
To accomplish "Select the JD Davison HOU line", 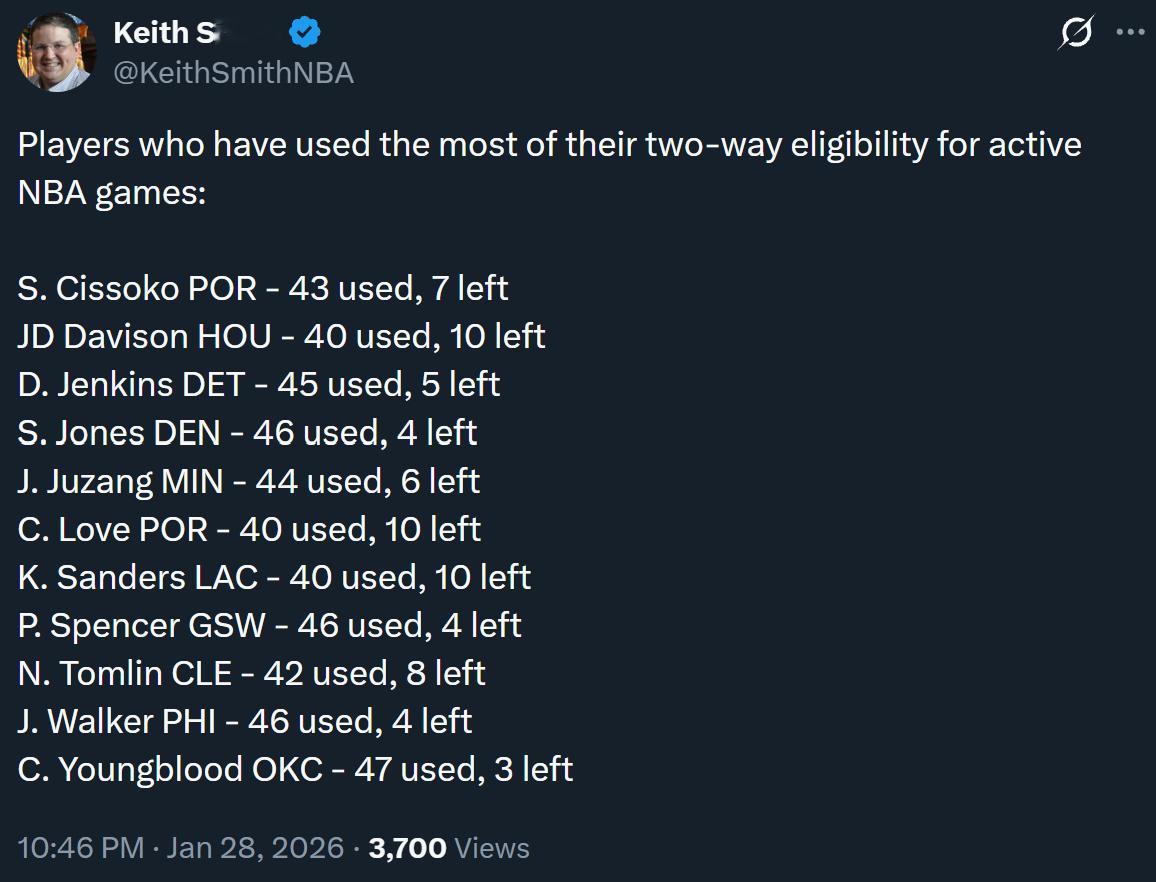I will (x=281, y=336).
